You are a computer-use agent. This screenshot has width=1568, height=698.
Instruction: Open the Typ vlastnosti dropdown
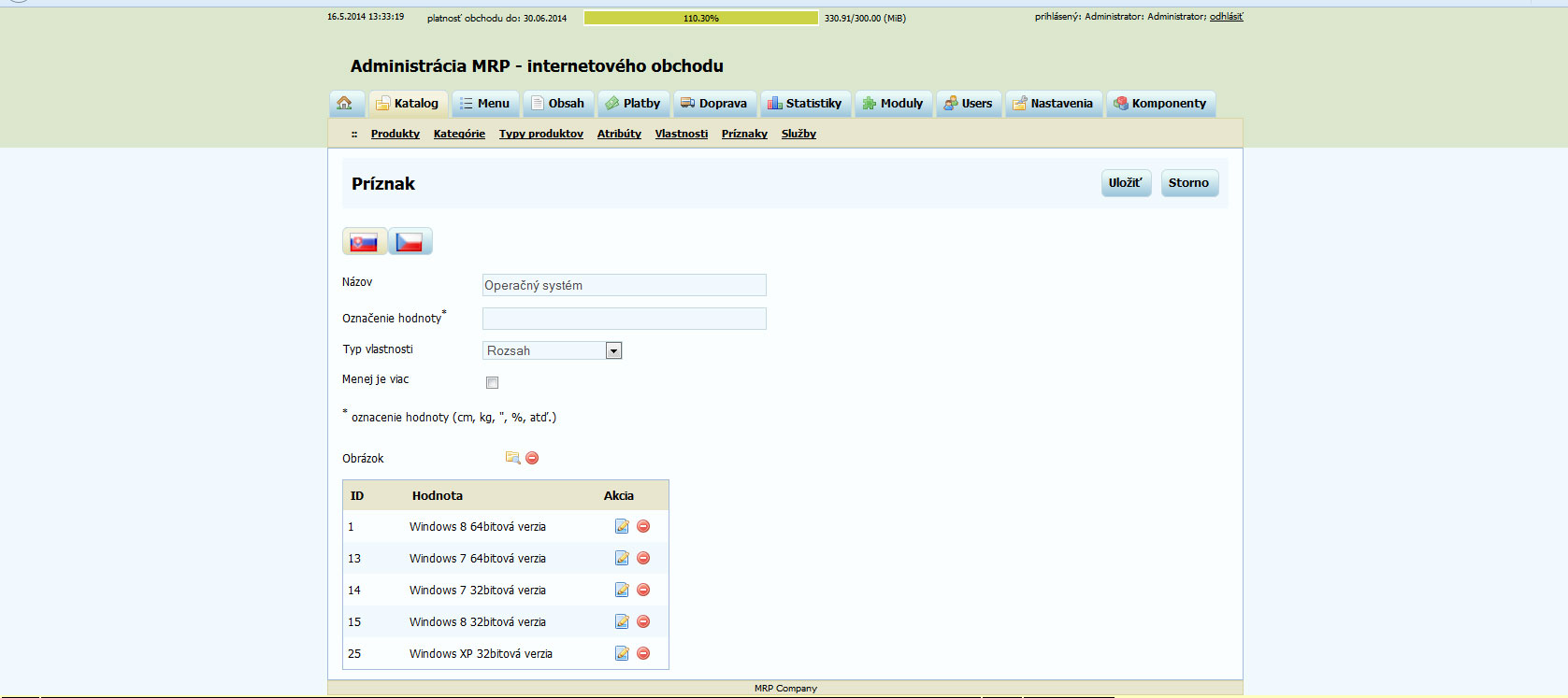click(553, 350)
